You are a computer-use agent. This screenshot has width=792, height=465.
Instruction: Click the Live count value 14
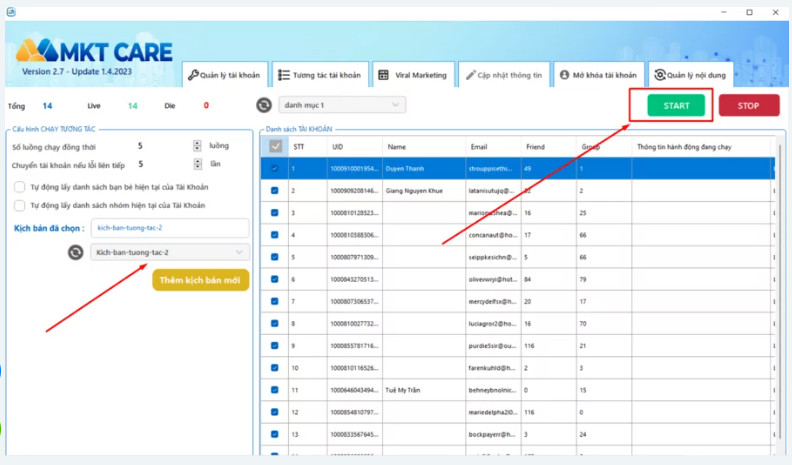coord(132,106)
